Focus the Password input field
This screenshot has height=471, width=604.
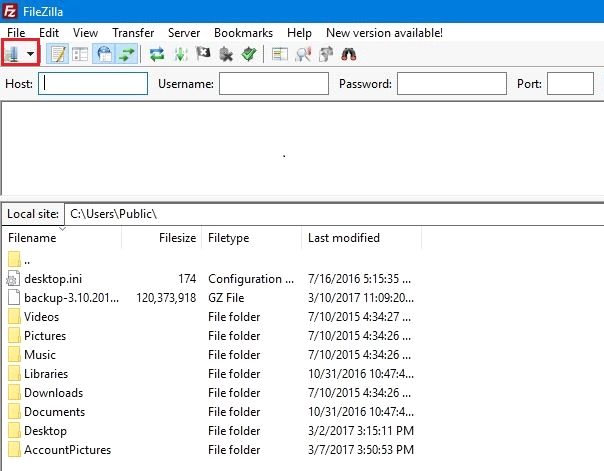tap(452, 84)
